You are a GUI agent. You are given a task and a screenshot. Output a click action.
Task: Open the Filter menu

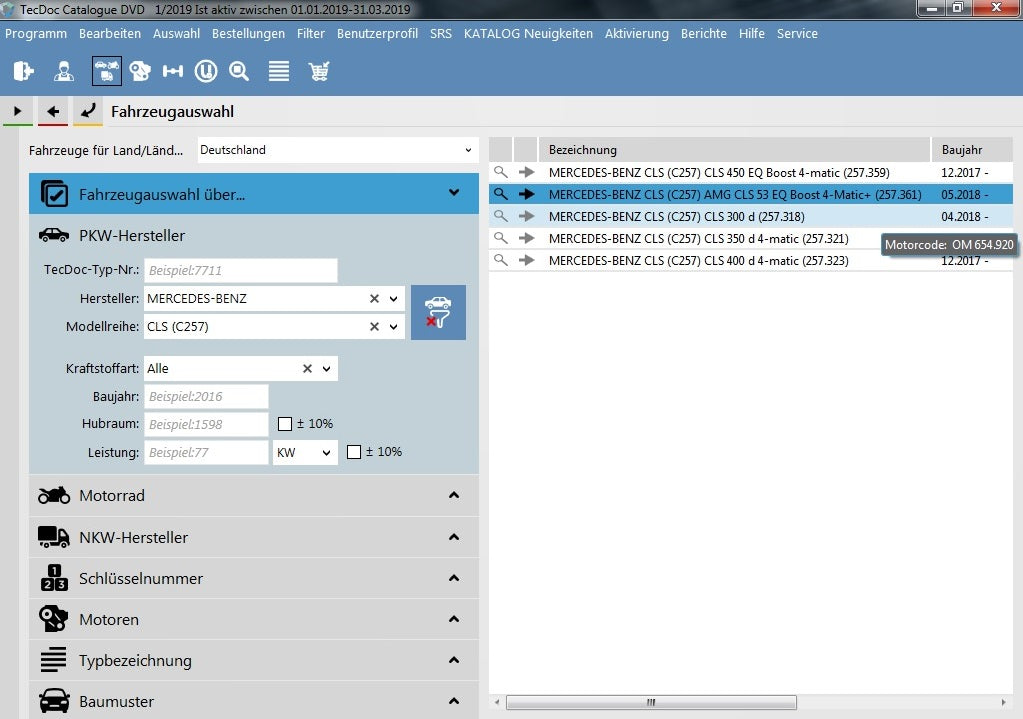pyautogui.click(x=311, y=33)
